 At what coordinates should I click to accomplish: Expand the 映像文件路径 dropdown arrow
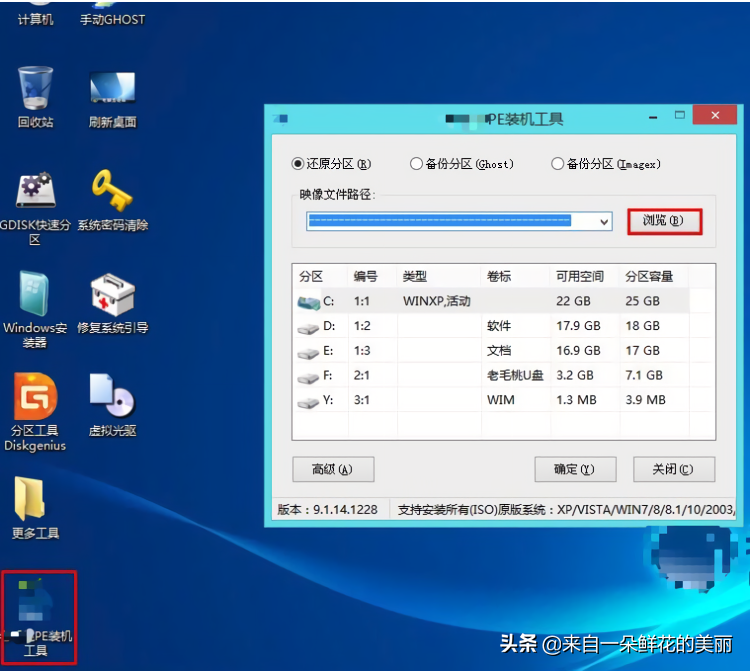[604, 221]
